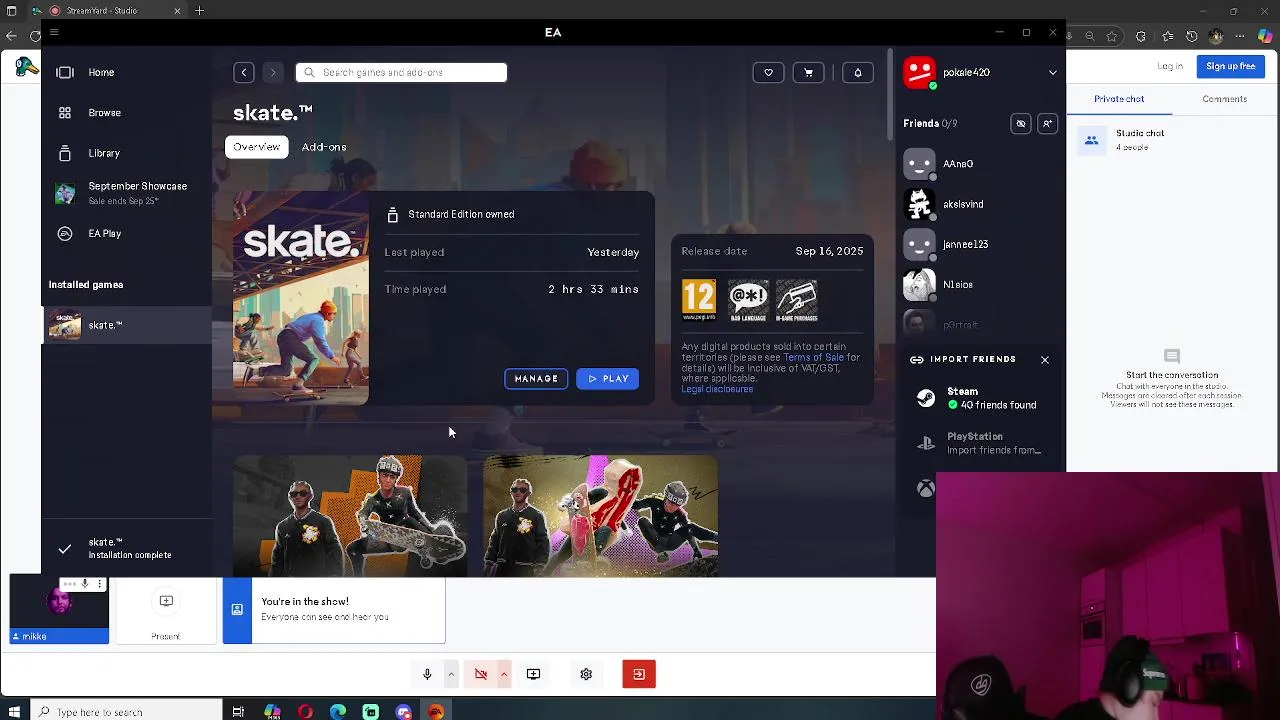Open the pink skaters promo thumbnail
Screen dimensions: 1280x720
(600, 516)
